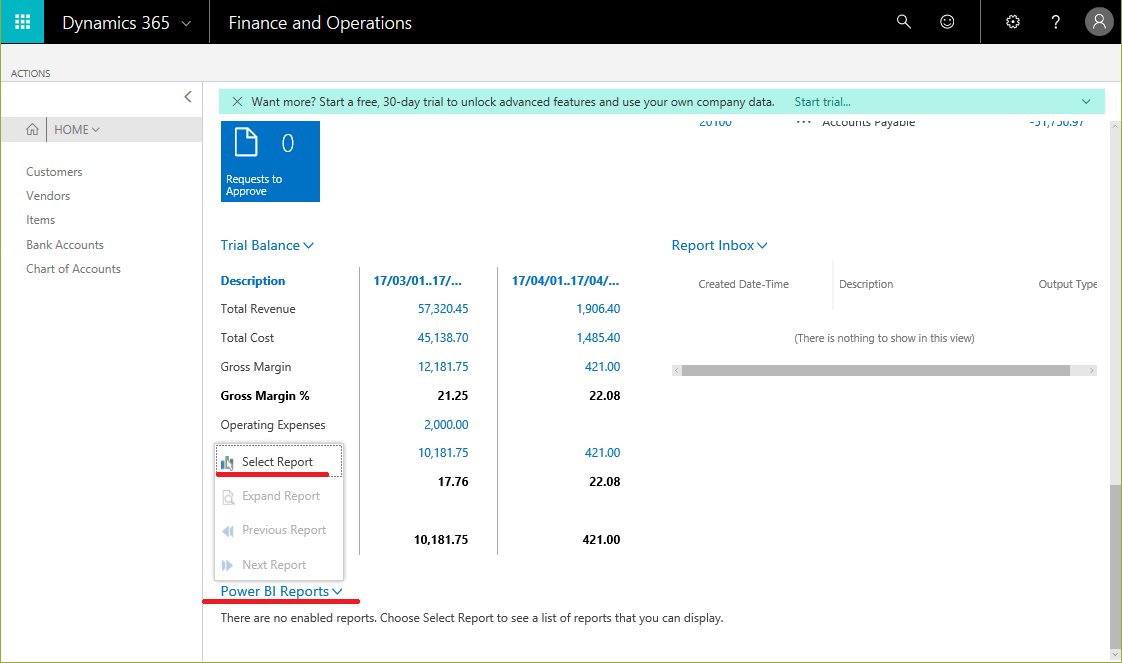Click Total Cost value 1,485.40
Viewport: 1122px width, 663px height.
(x=598, y=338)
